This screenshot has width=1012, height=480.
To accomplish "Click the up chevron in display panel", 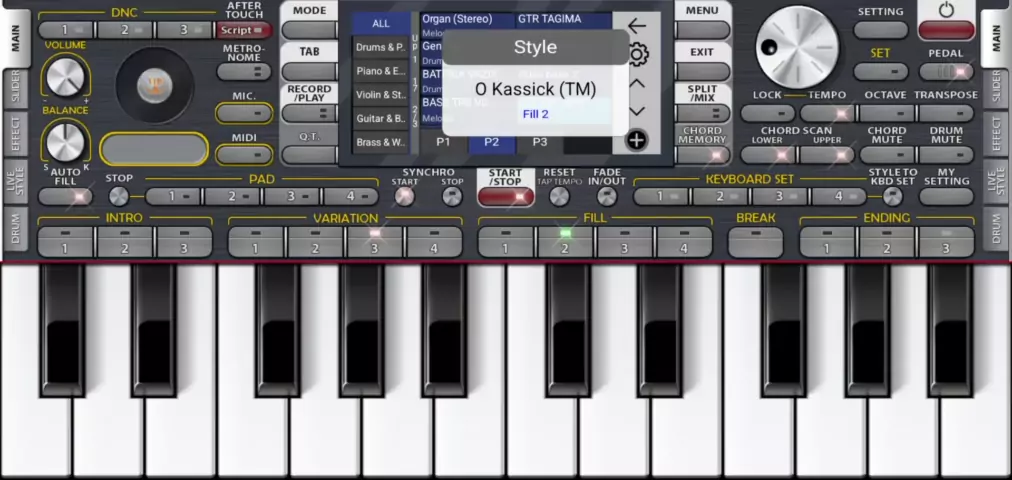I will (637, 83).
